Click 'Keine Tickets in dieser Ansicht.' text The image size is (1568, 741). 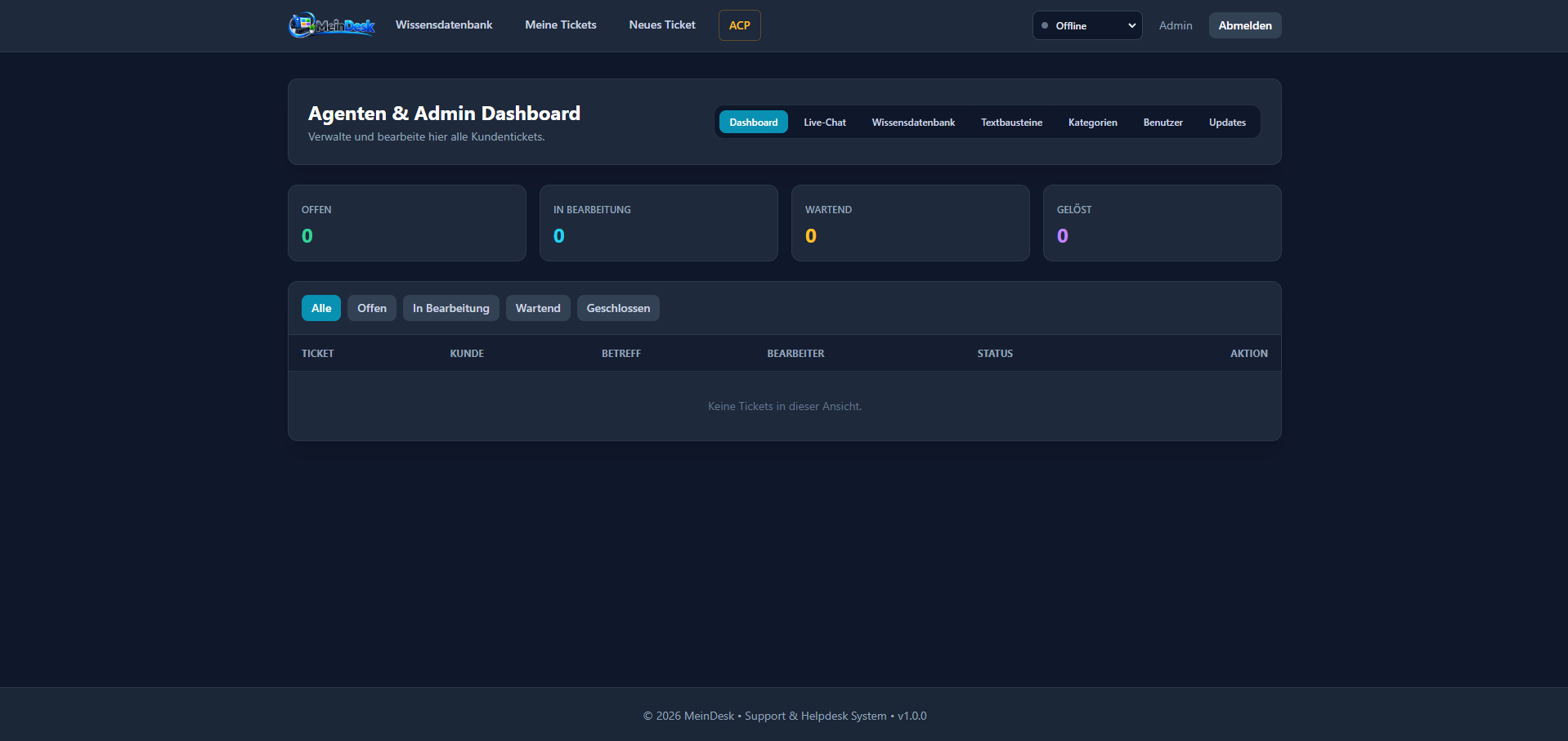point(785,406)
